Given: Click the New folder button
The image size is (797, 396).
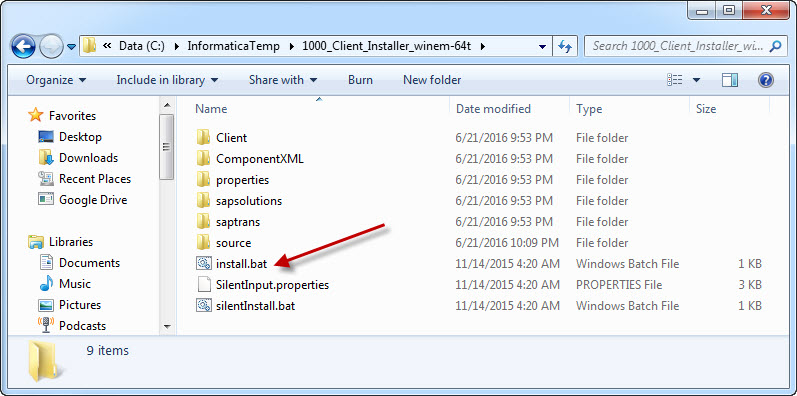Looking at the screenshot, I should (x=432, y=80).
